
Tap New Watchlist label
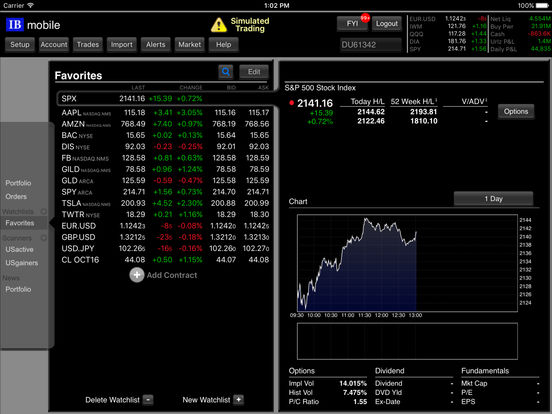[x=206, y=400]
